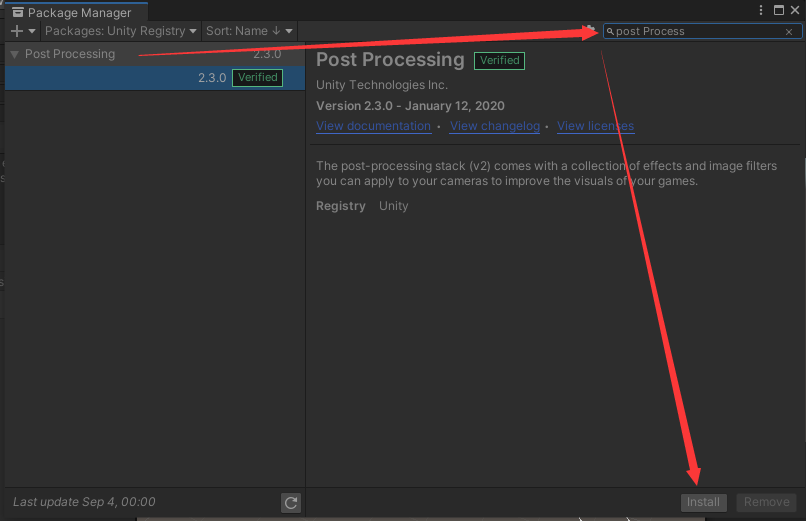Click the Package Manager tab
Screen dimensions: 806x521
pyautogui.click(x=77, y=12)
